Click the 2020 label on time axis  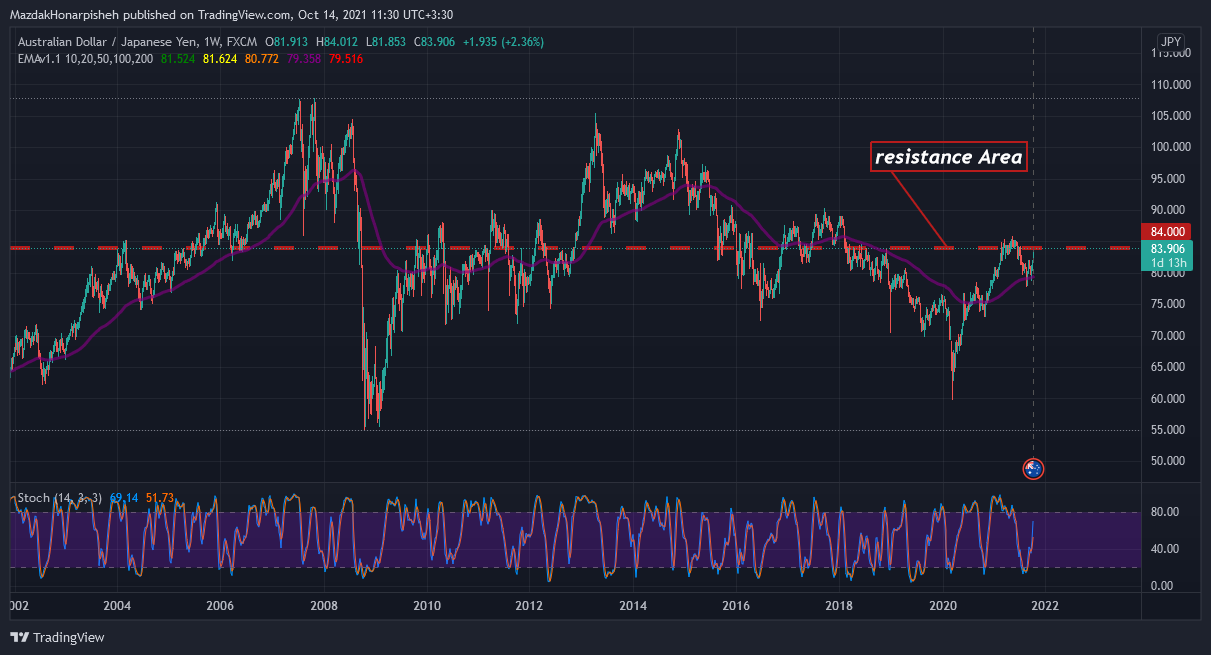click(x=943, y=606)
